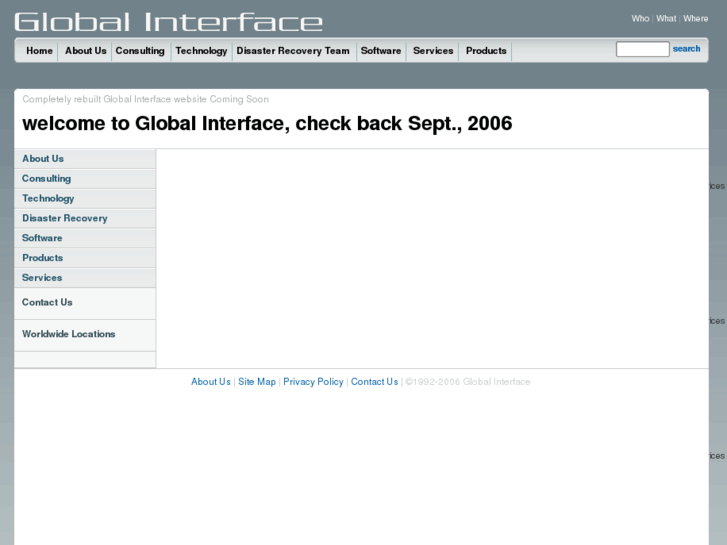The image size is (727, 545).
Task: Follow the Privacy Policy footer link
Action: (x=313, y=382)
